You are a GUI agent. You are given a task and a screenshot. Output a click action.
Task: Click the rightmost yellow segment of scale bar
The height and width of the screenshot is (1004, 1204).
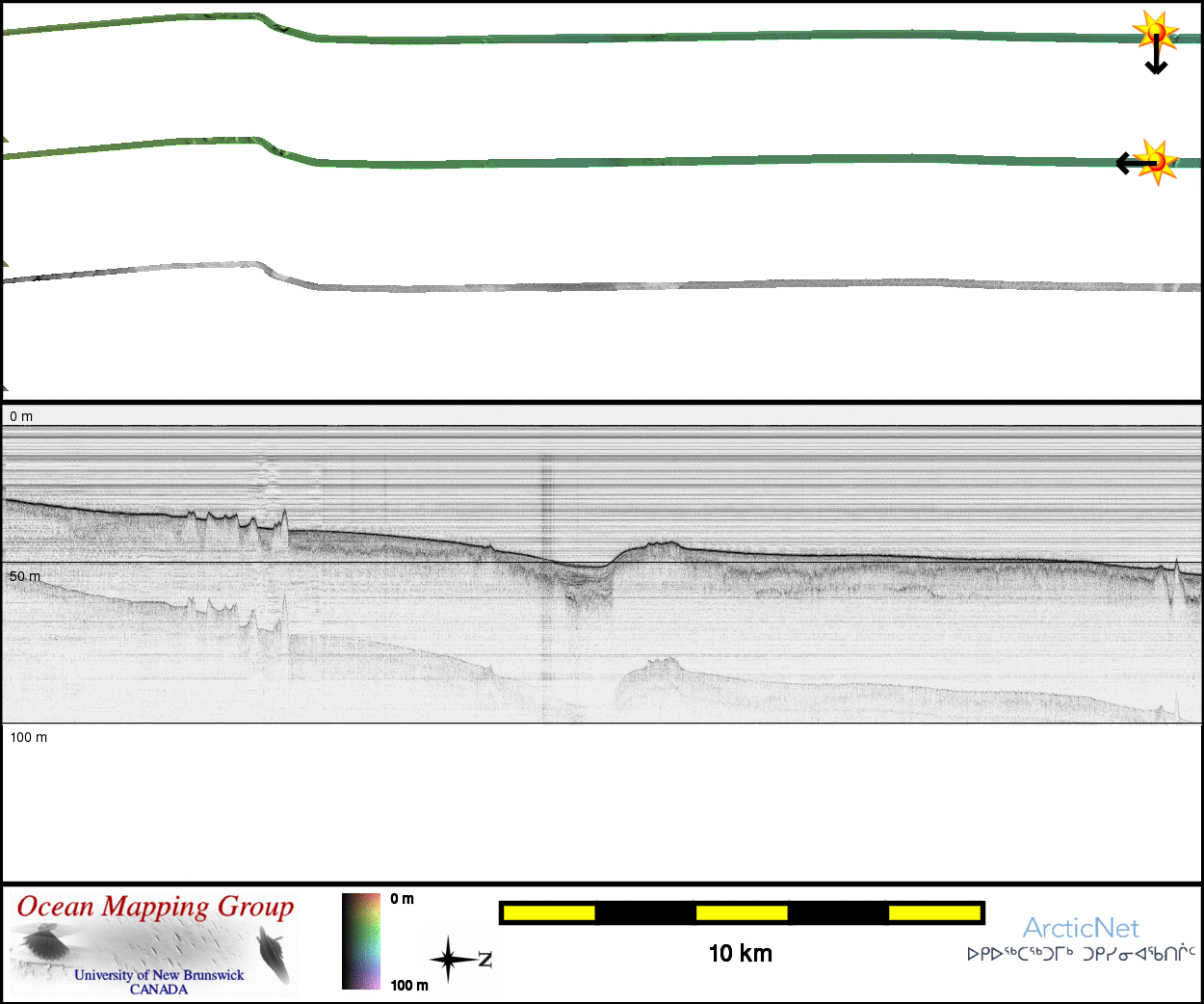pos(933,912)
